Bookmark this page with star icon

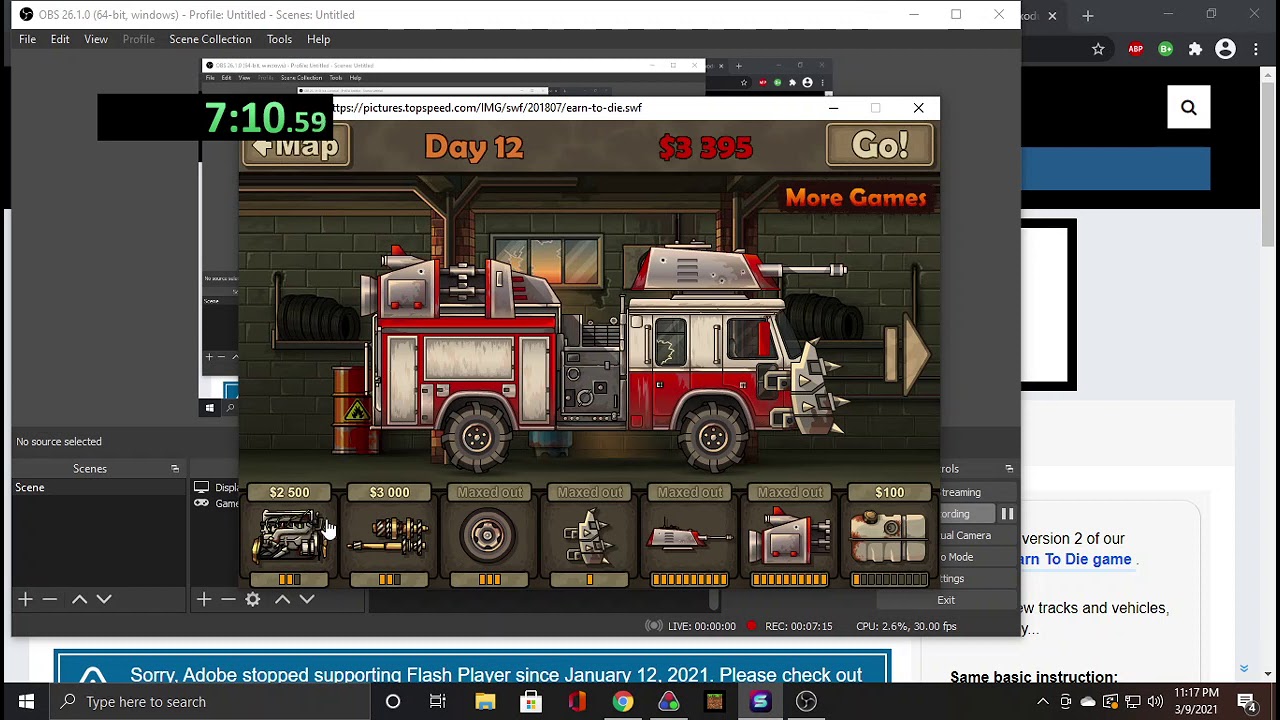coord(1098,49)
